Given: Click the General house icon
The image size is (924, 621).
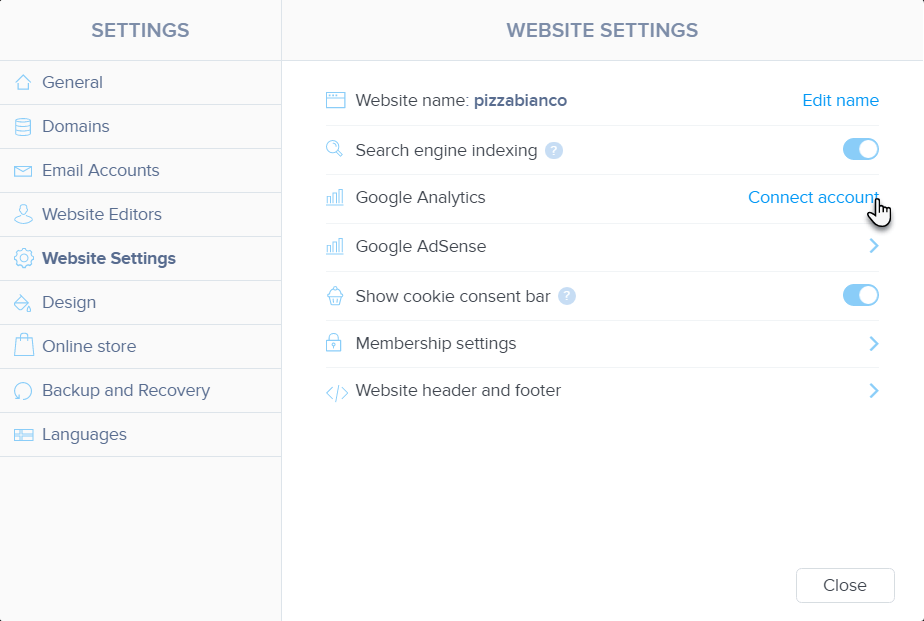Looking at the screenshot, I should pos(23,83).
